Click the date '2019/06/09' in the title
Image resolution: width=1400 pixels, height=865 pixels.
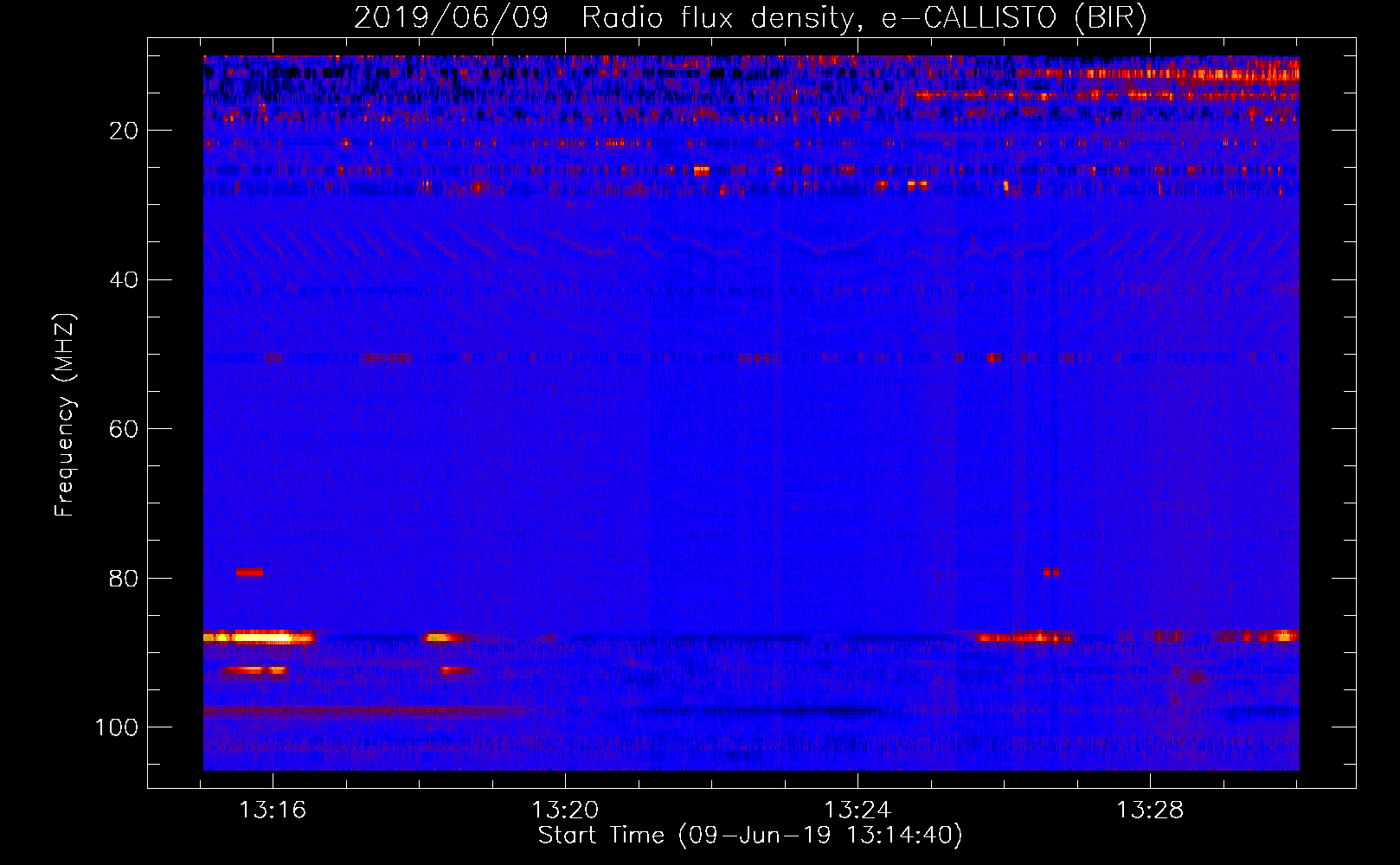click(451, 18)
